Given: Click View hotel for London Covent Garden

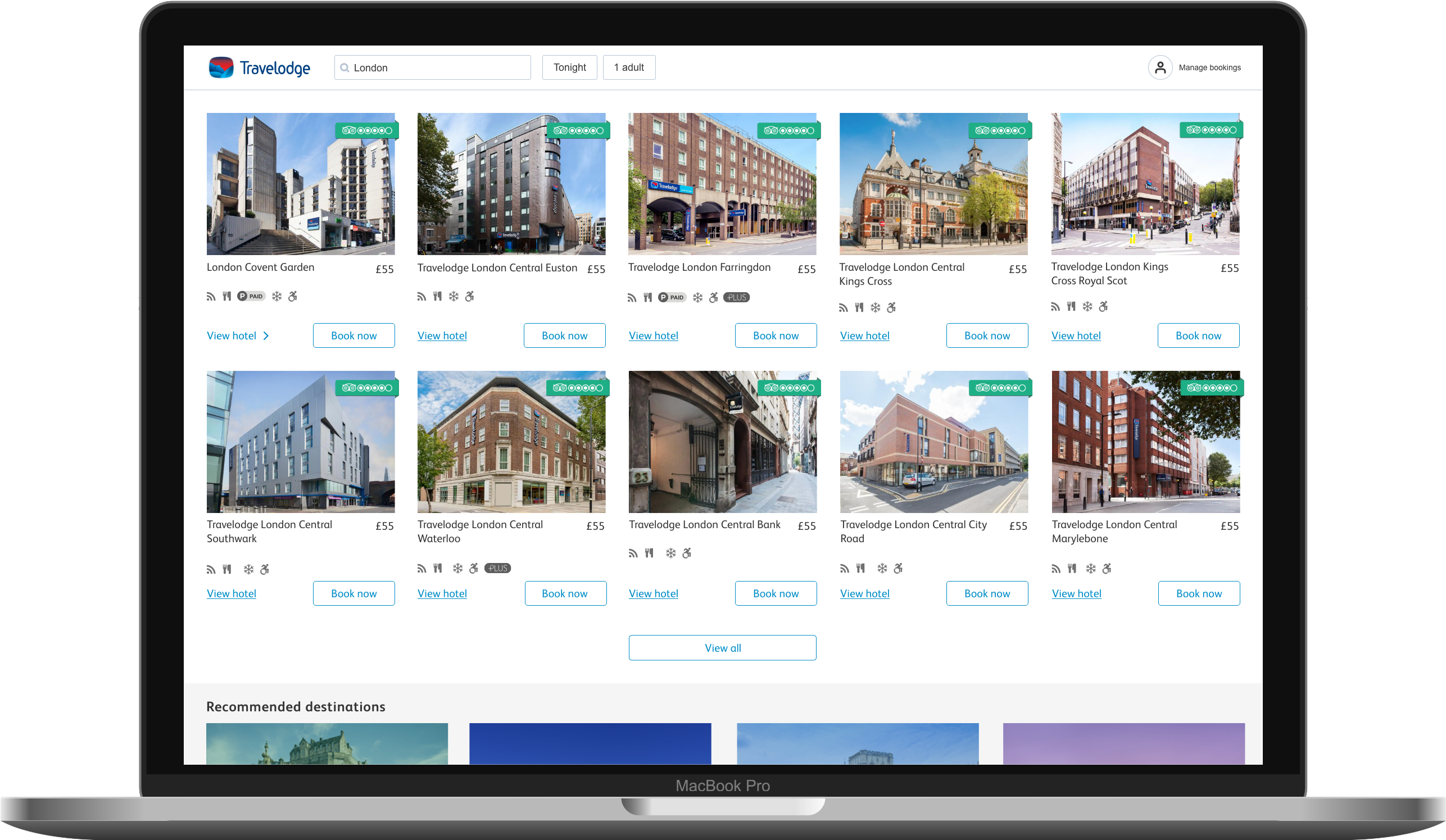Looking at the screenshot, I should click(x=231, y=336).
